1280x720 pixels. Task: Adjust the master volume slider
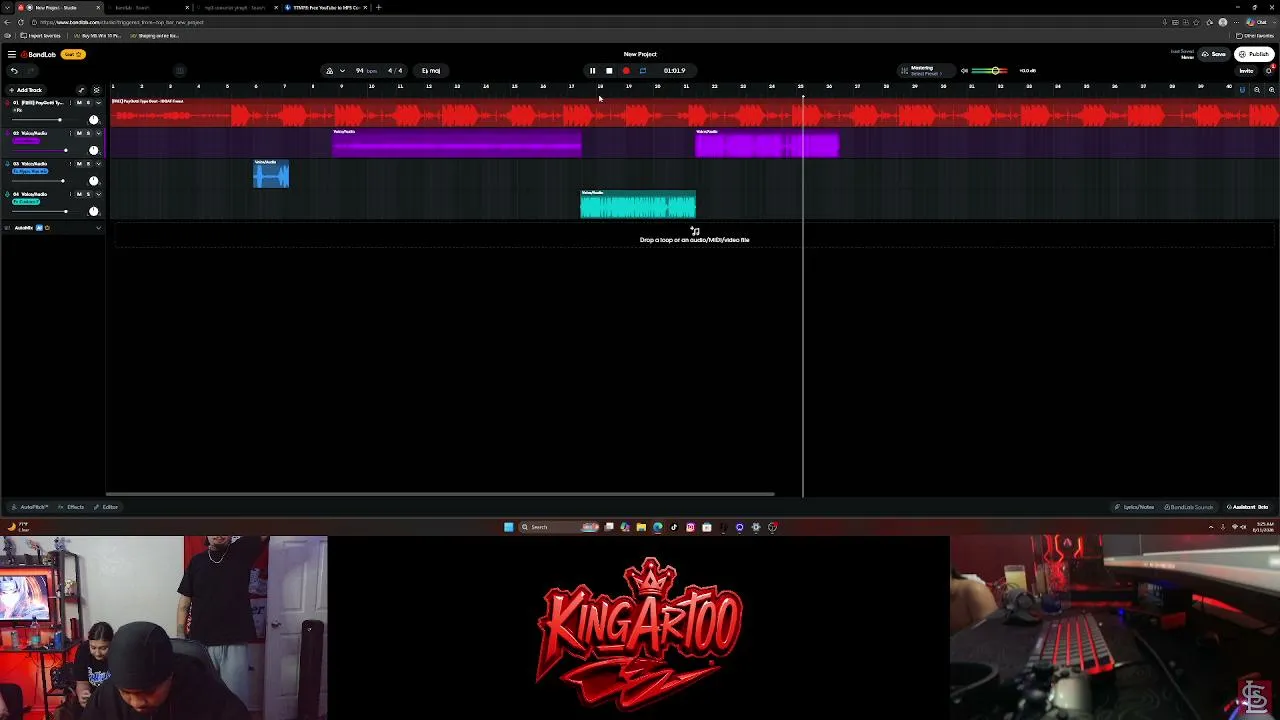pos(990,71)
